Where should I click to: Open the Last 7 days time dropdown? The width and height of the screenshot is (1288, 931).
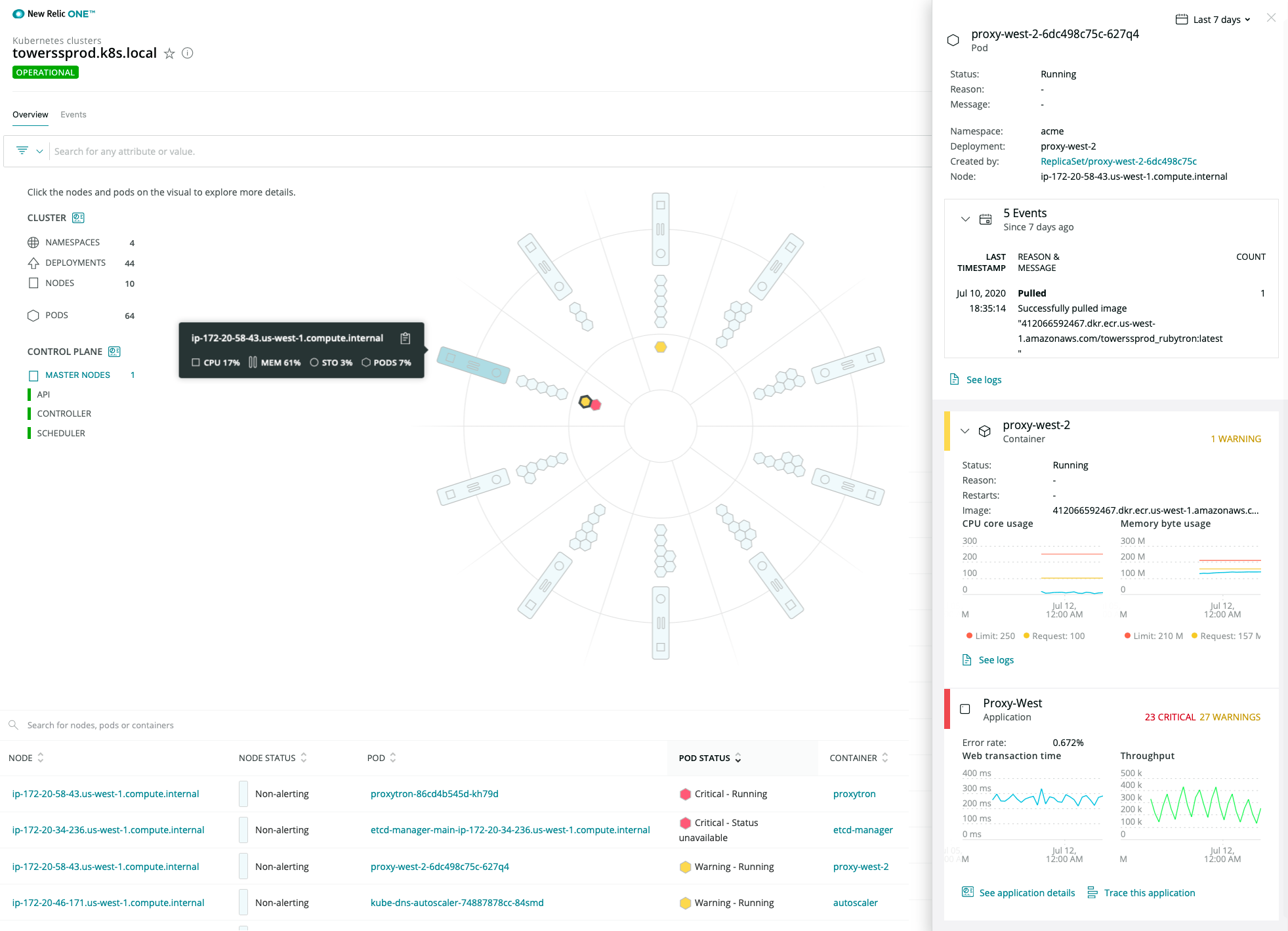tap(1213, 20)
